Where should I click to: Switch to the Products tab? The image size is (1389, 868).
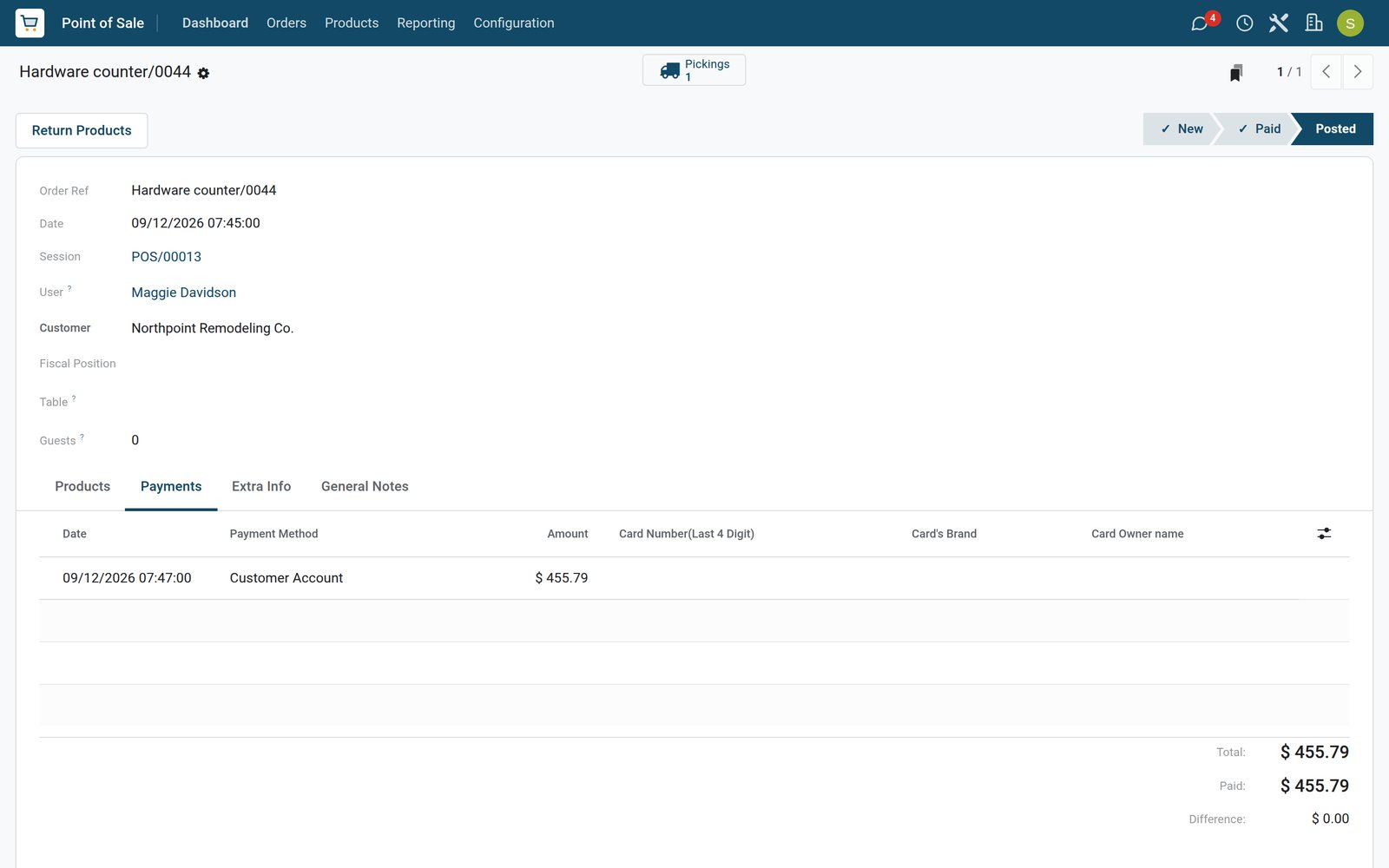point(82,486)
